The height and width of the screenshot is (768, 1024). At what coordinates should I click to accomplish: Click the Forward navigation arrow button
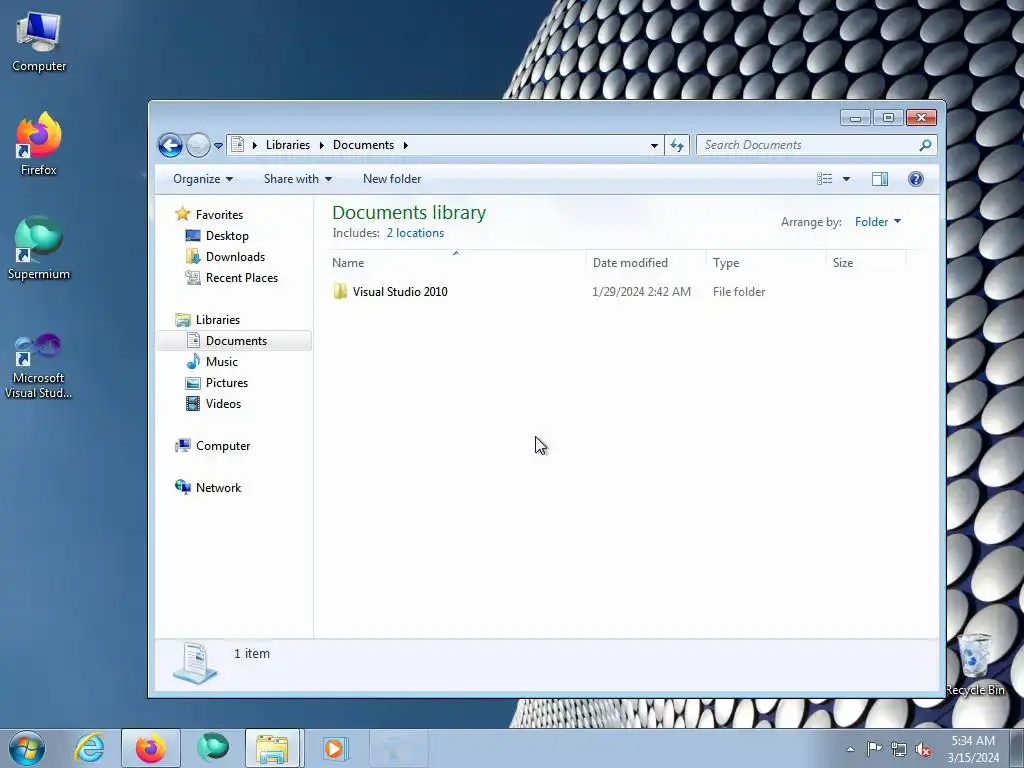pyautogui.click(x=198, y=145)
